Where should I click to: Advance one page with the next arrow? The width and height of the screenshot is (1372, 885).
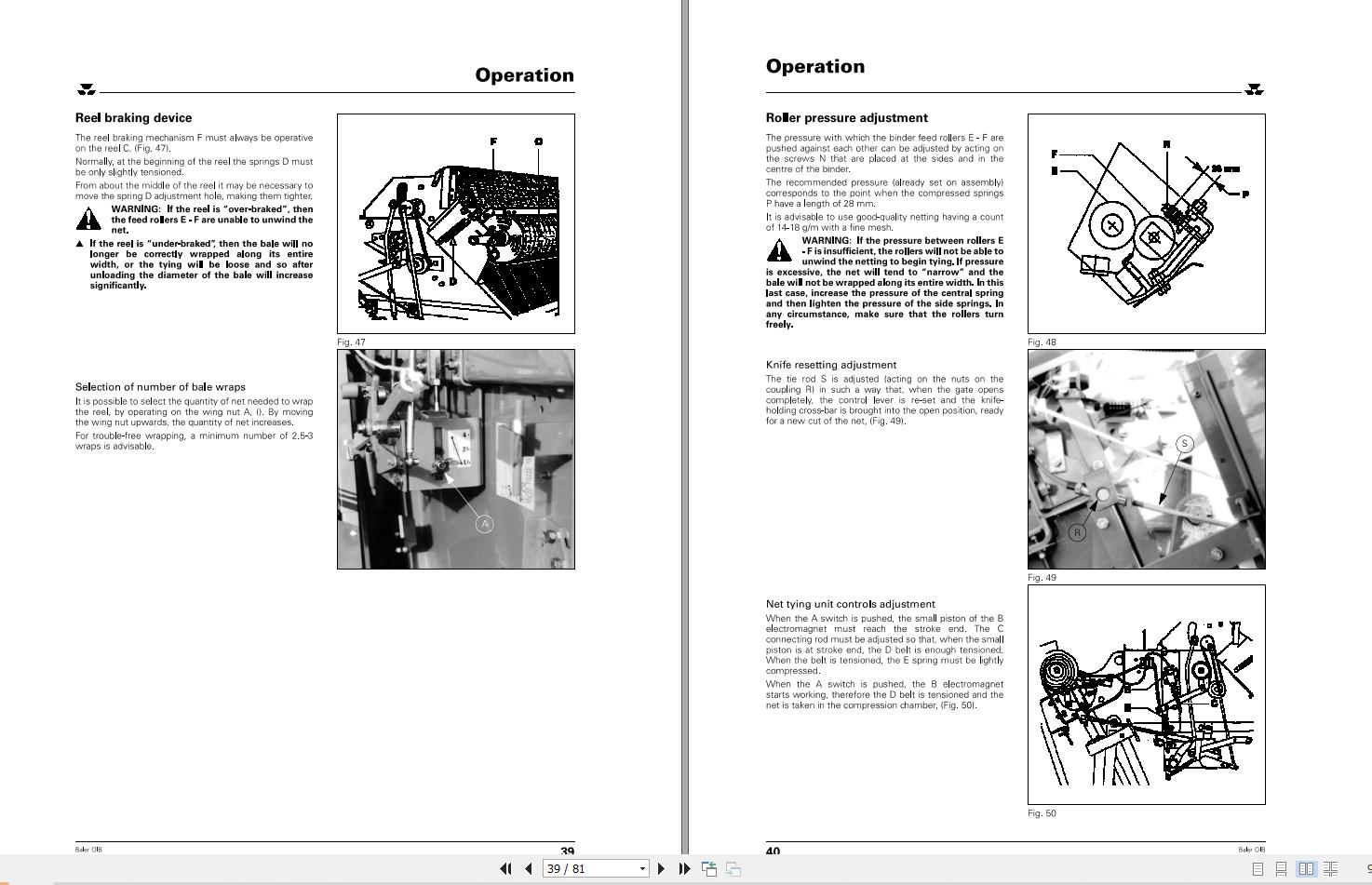tap(662, 868)
